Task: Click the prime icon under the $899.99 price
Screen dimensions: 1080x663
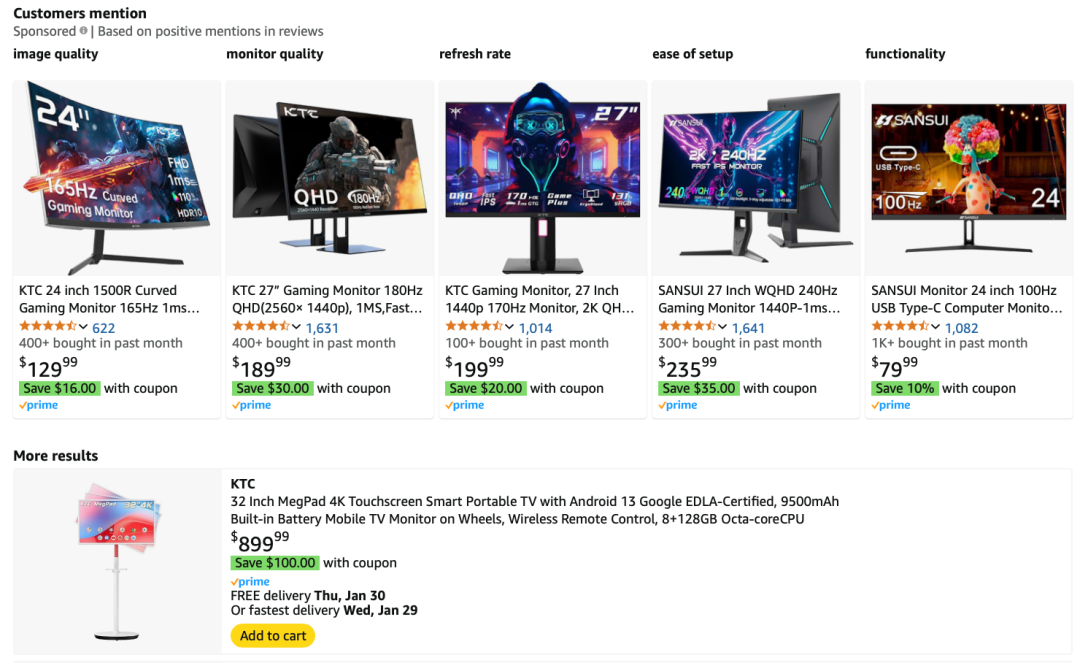Action: (x=250, y=581)
